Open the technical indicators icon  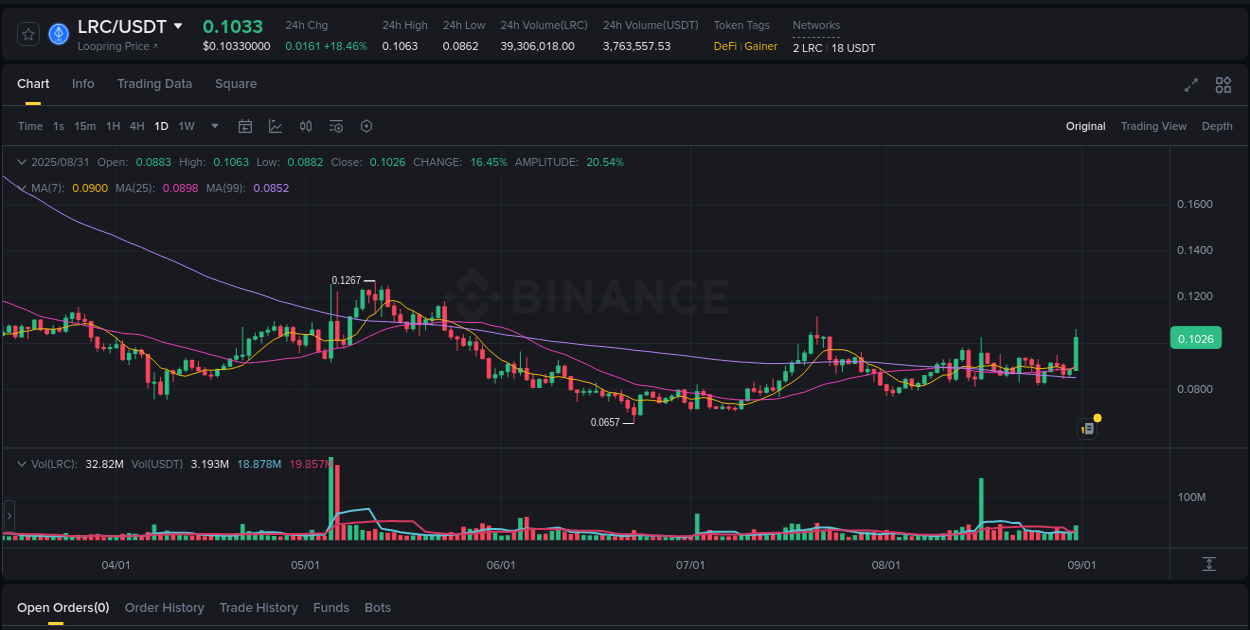click(275, 126)
